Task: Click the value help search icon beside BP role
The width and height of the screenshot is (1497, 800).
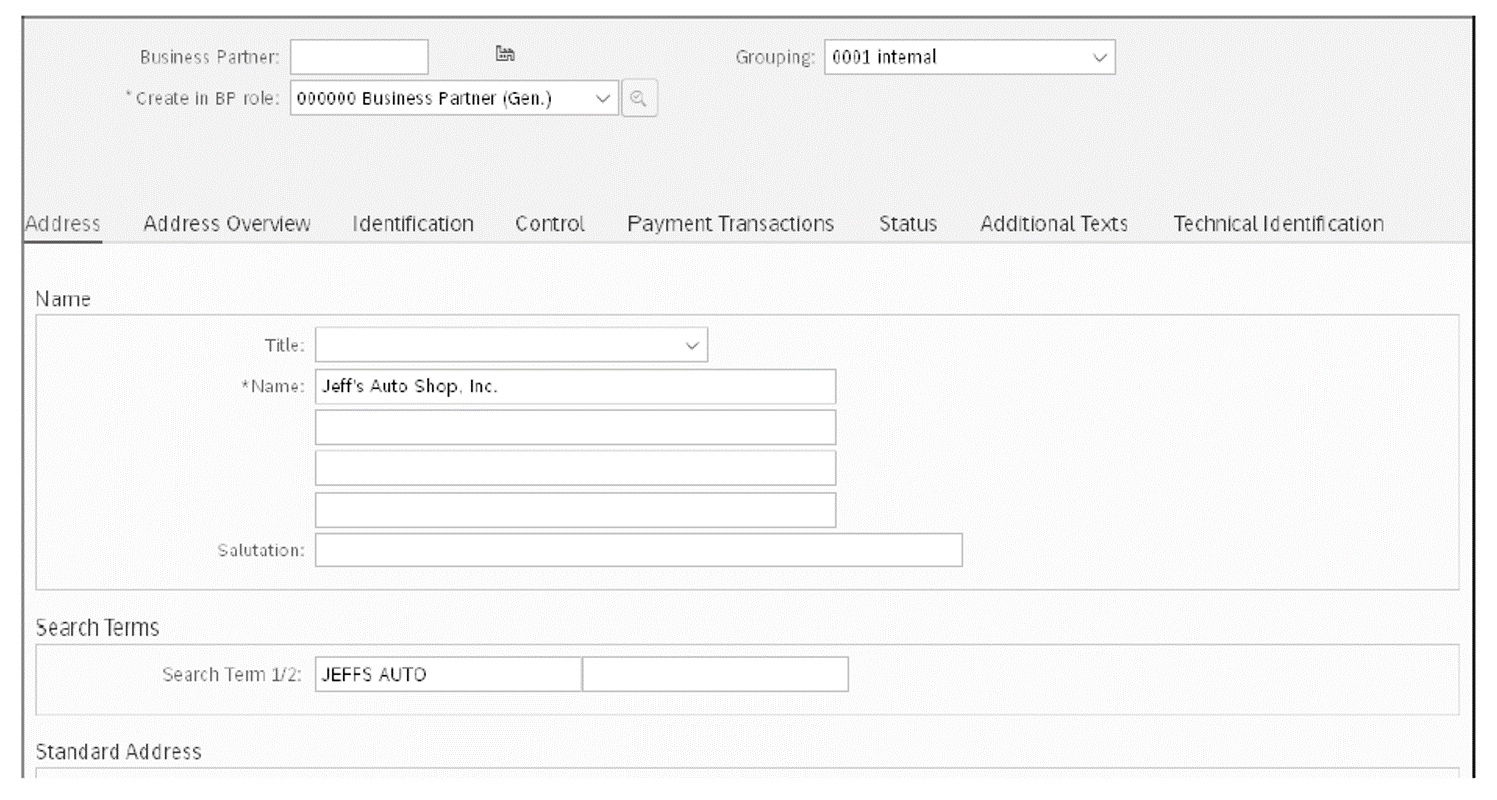Action: (640, 97)
